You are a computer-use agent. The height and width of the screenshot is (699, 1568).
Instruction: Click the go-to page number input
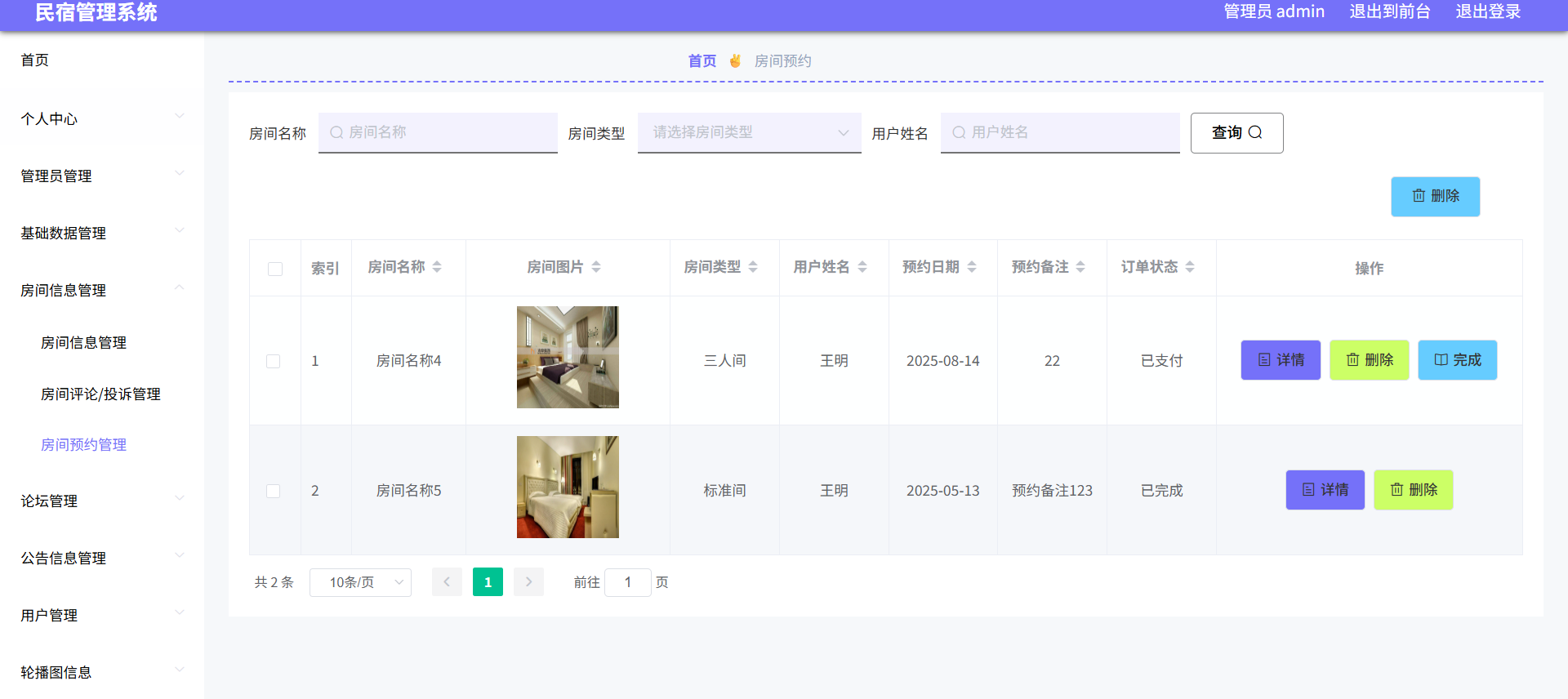[x=628, y=582]
